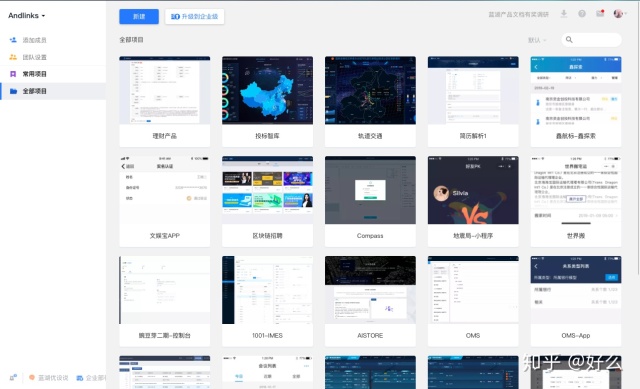Click the orange 蓝湖代设说 icon in footer
Screen dimensions: 640x389
(32, 378)
